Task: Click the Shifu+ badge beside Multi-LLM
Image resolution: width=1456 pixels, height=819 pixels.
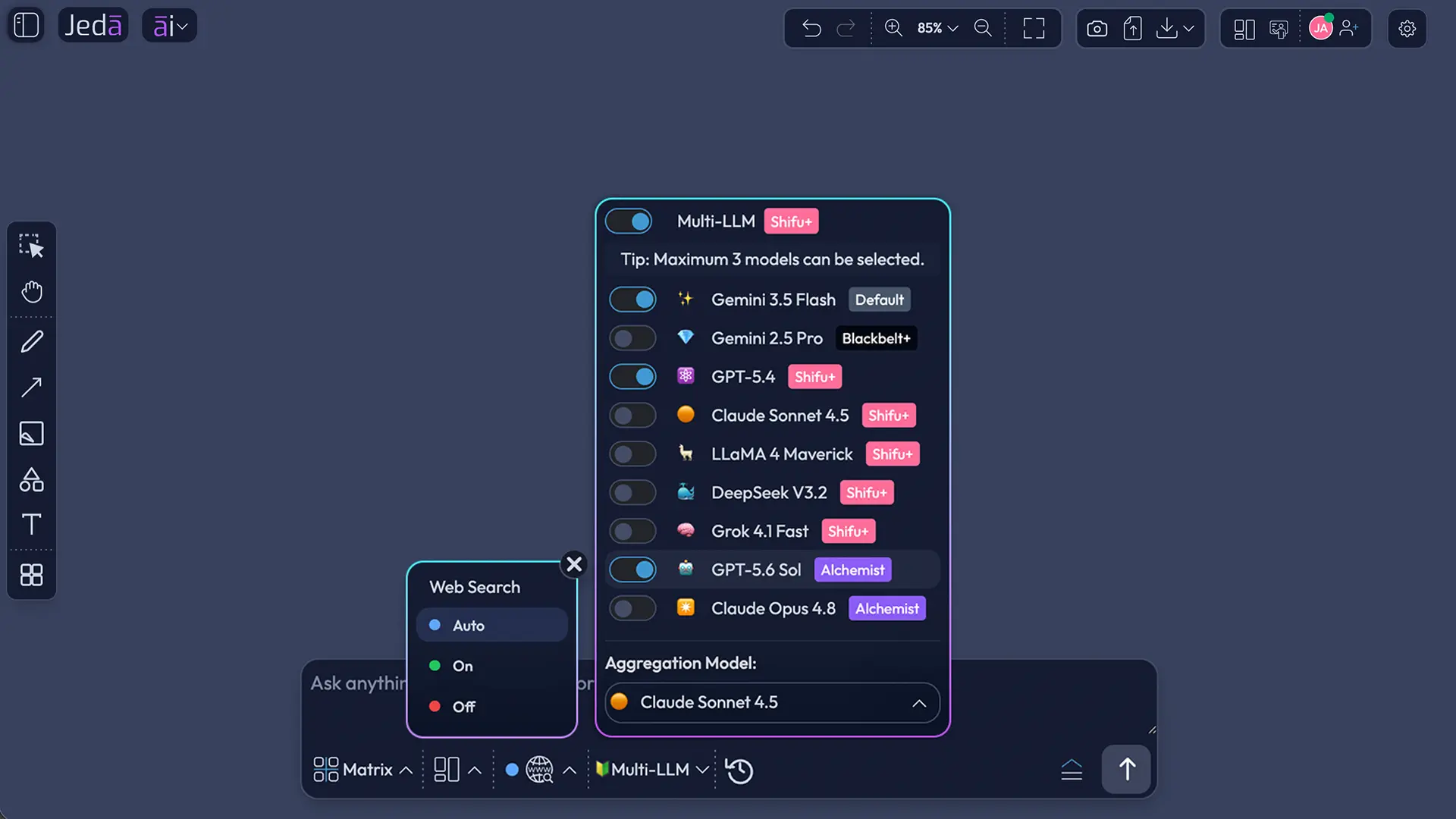Action: pos(791,221)
